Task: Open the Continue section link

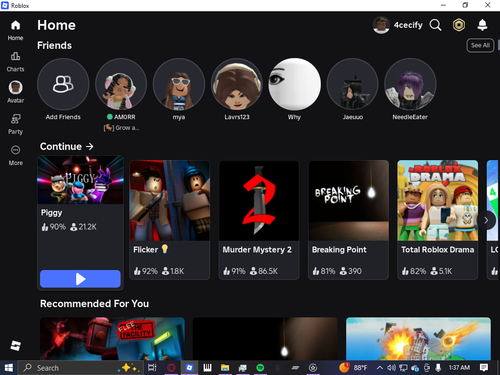Action: (67, 146)
